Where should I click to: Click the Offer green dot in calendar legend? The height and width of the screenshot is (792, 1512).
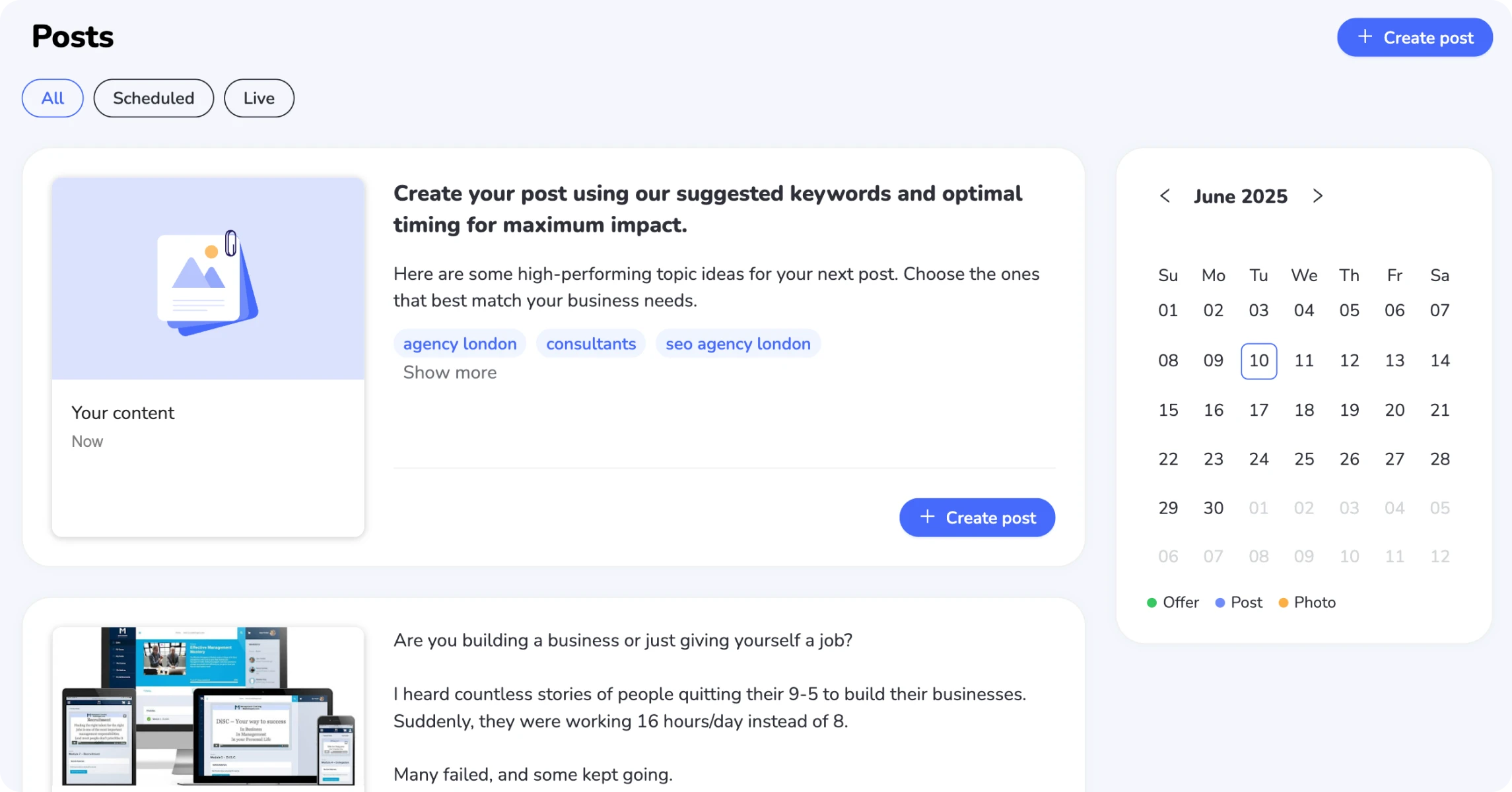click(x=1151, y=602)
